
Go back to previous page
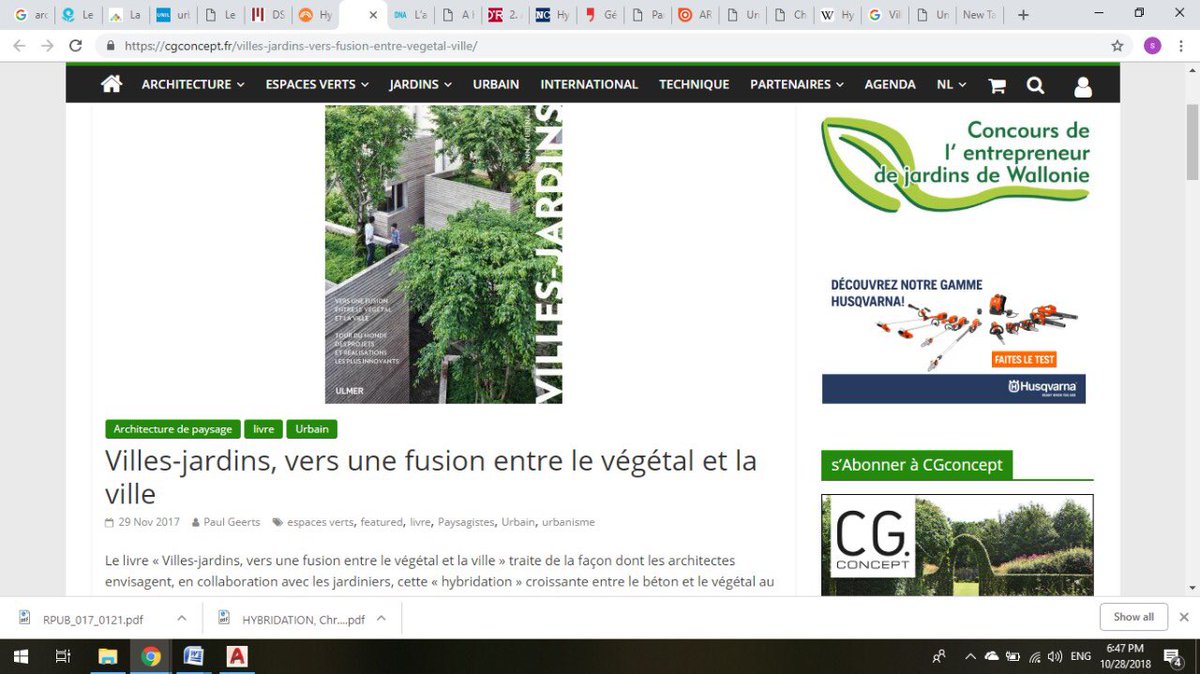click(x=20, y=46)
